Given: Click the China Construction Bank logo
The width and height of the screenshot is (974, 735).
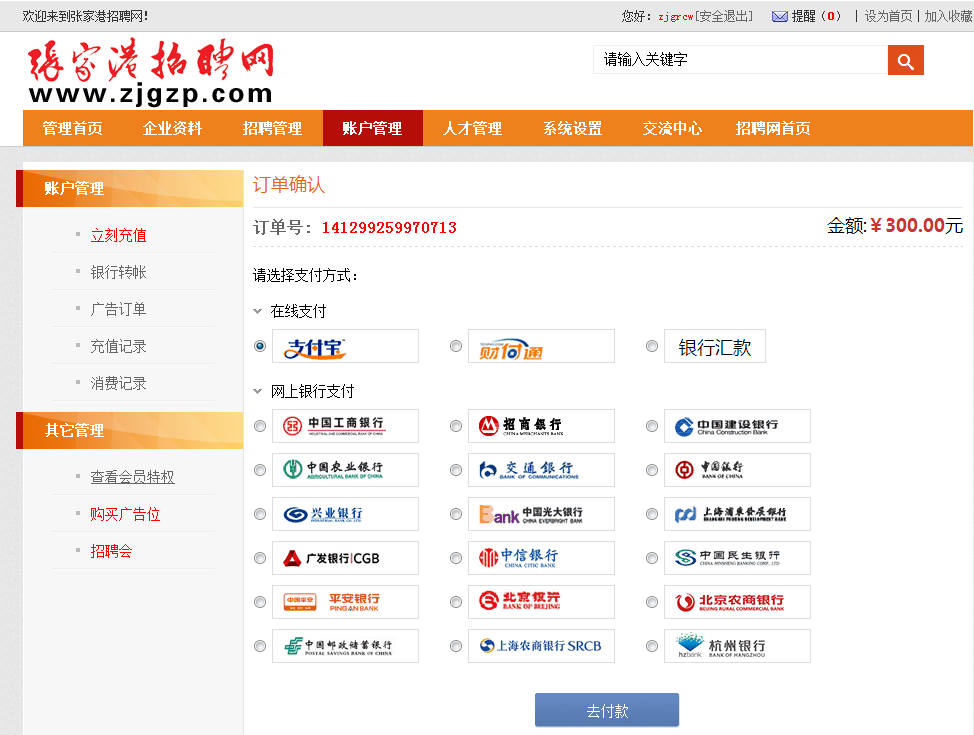Looking at the screenshot, I should (737, 426).
